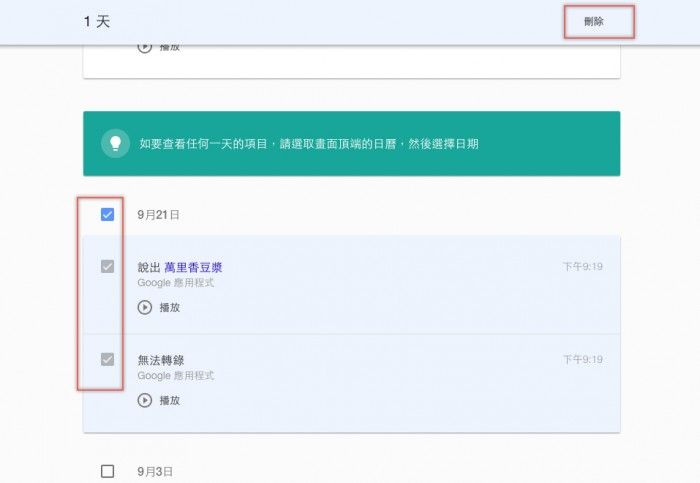This screenshot has width=700, height=483.
Task: Select the 9月21日 date heading
Action: pyautogui.click(x=159, y=215)
